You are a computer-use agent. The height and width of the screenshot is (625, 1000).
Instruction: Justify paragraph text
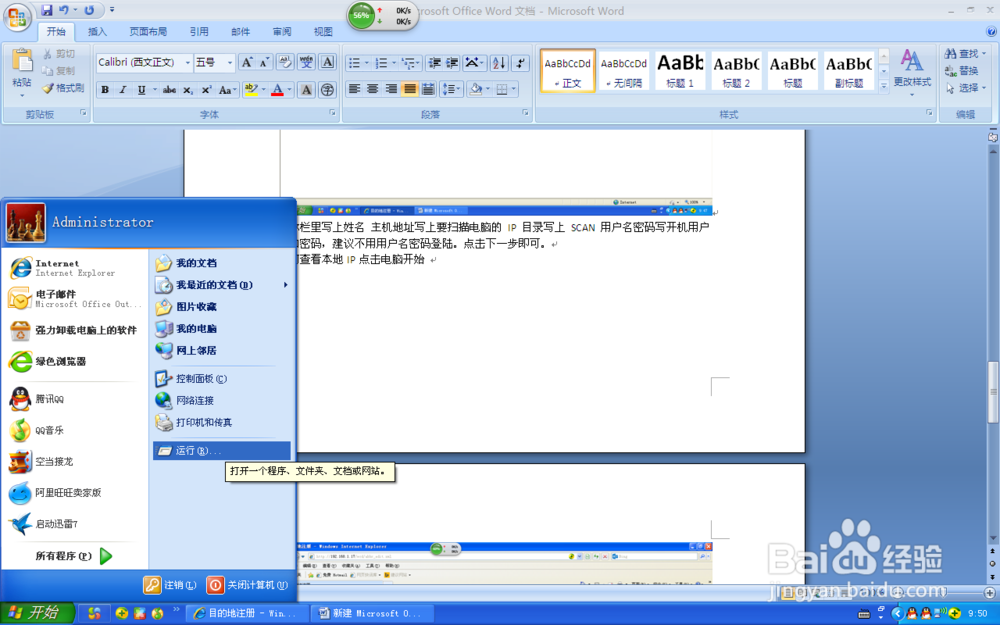click(x=409, y=89)
